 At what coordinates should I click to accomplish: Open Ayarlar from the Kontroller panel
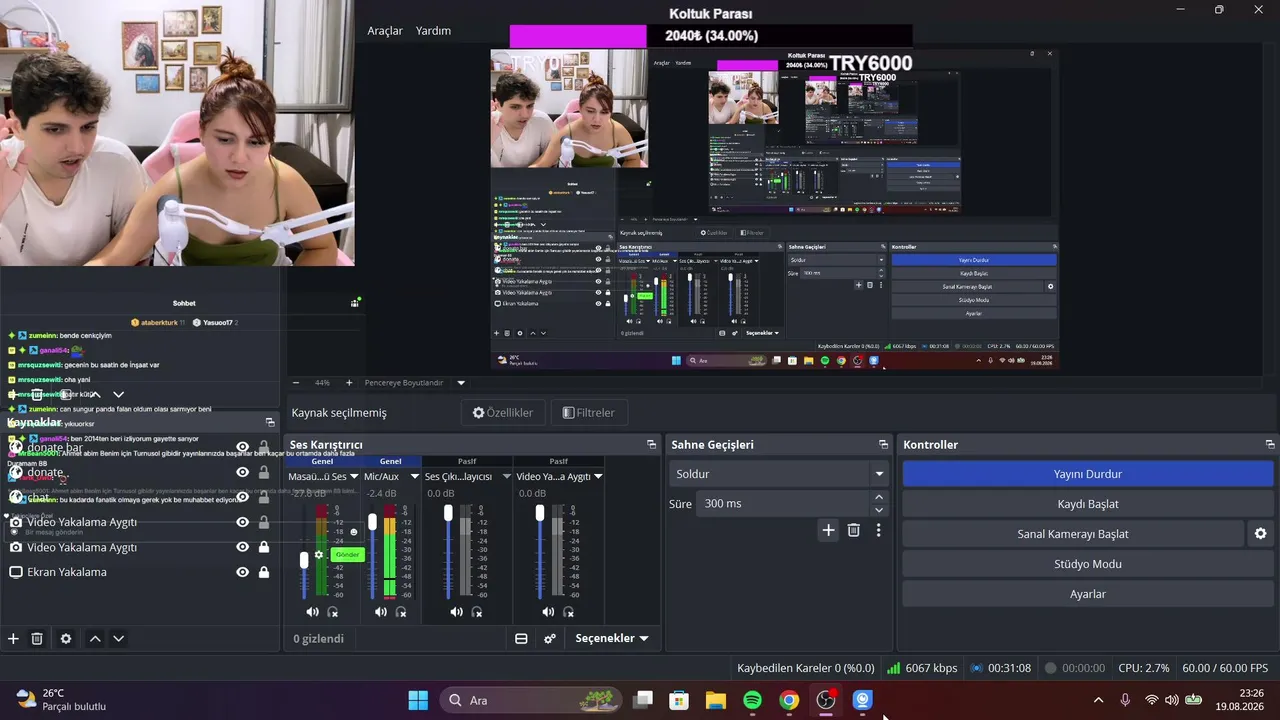[x=1087, y=594]
